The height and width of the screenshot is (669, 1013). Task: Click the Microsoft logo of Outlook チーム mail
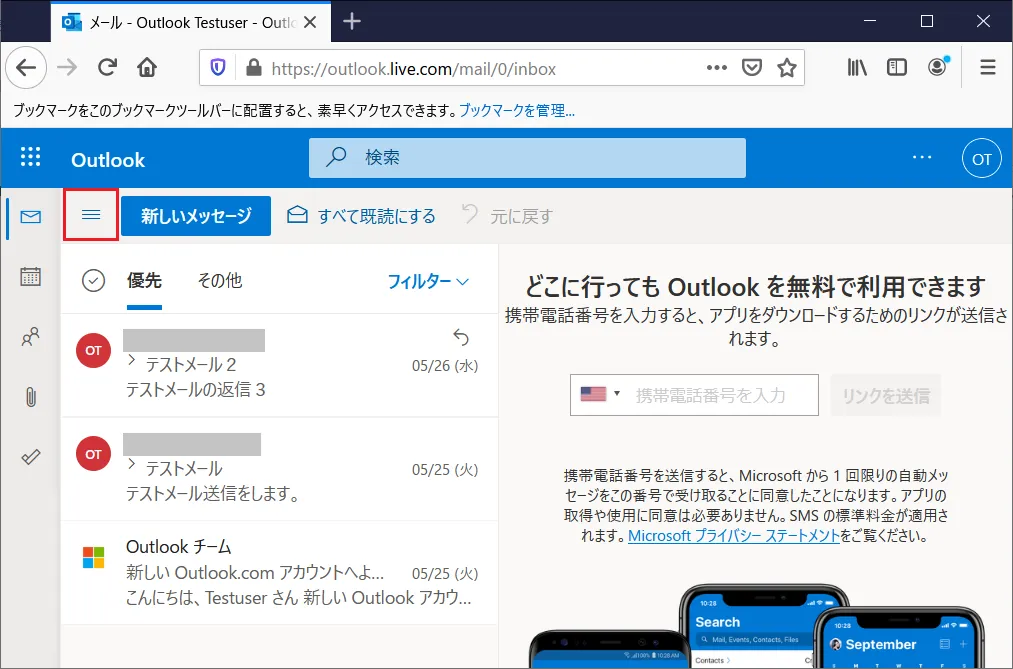pos(93,557)
